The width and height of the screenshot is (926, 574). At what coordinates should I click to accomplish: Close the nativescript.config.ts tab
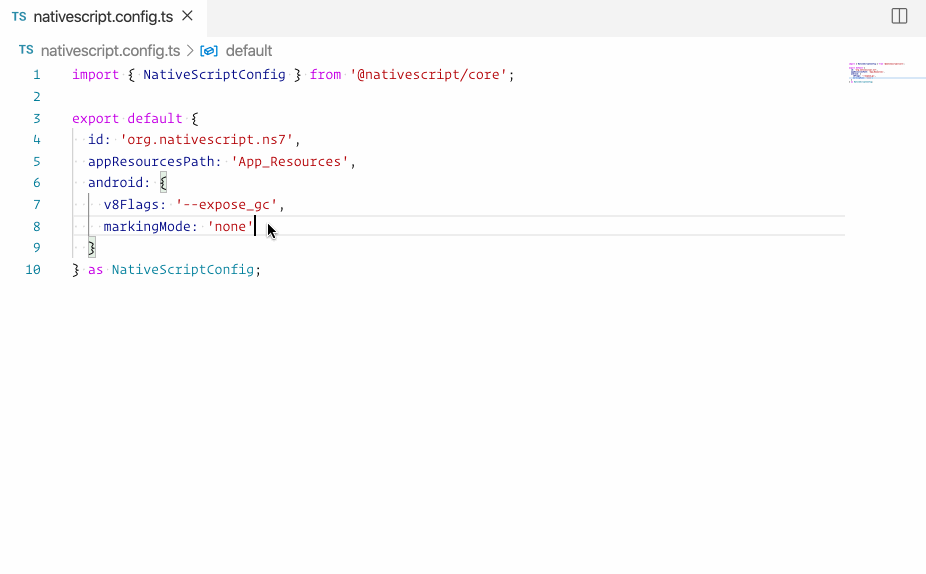pos(187,16)
